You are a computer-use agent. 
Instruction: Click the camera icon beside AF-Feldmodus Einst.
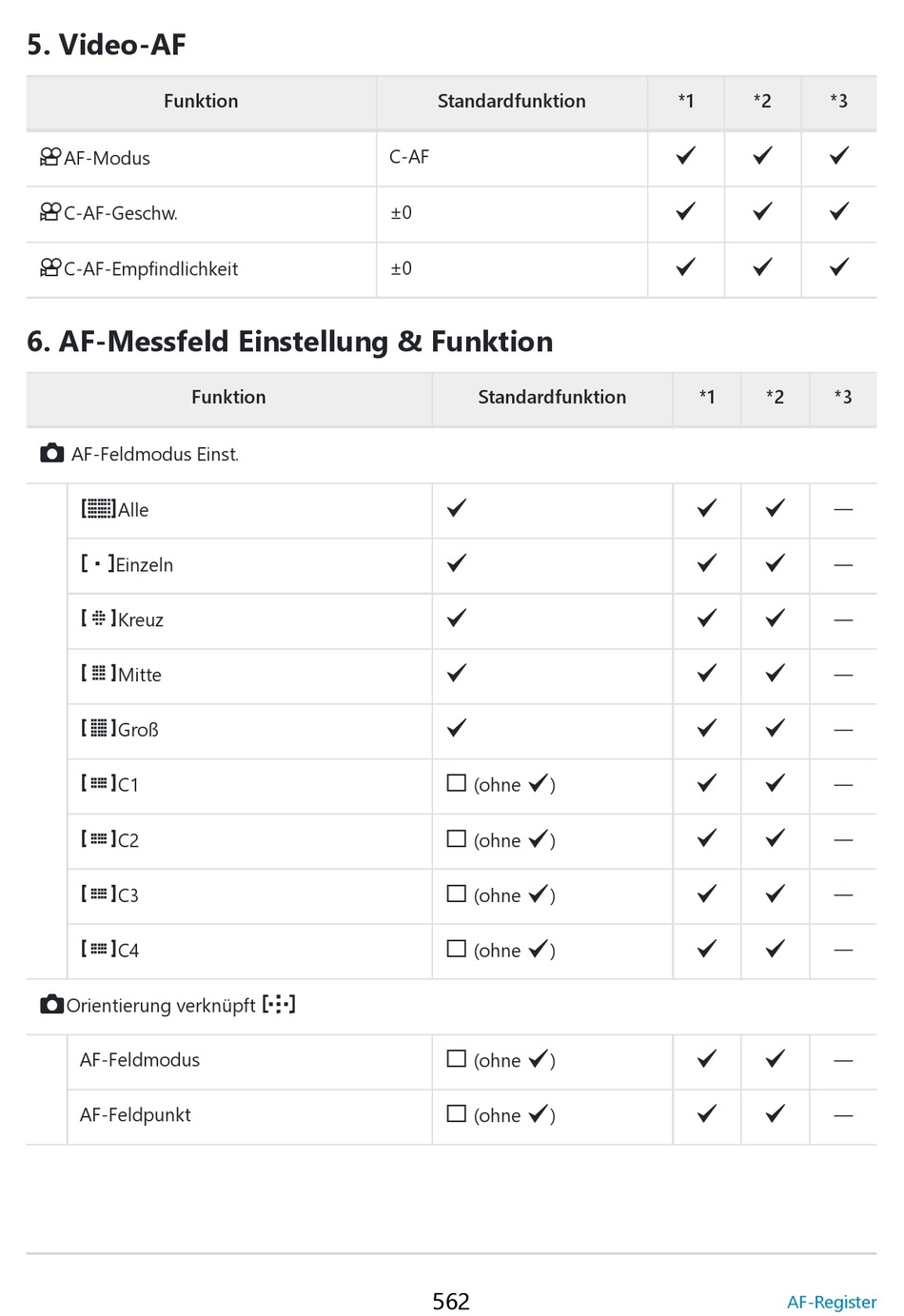pyautogui.click(x=52, y=454)
